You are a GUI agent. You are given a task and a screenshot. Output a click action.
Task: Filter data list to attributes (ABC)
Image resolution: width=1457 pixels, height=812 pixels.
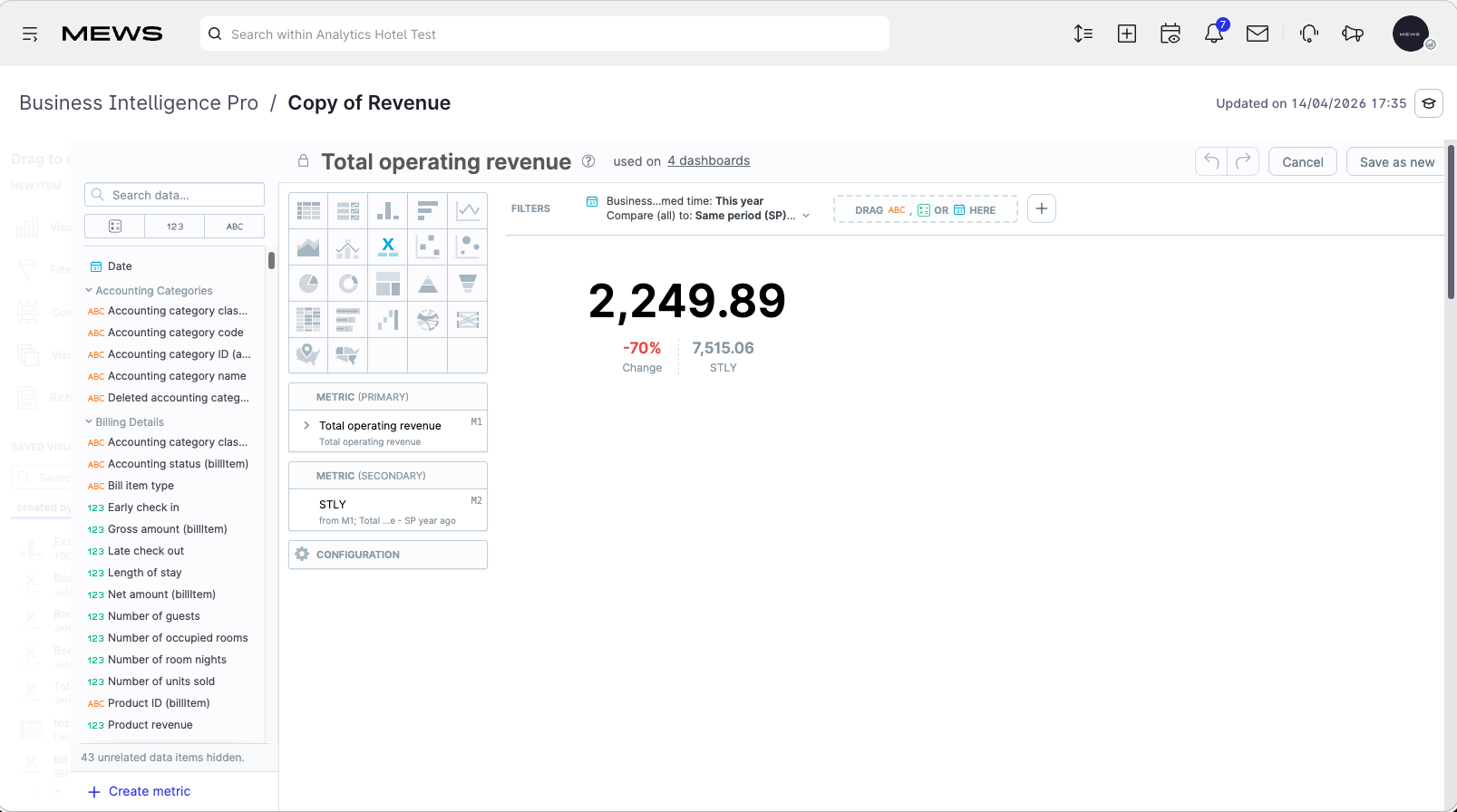click(x=235, y=227)
